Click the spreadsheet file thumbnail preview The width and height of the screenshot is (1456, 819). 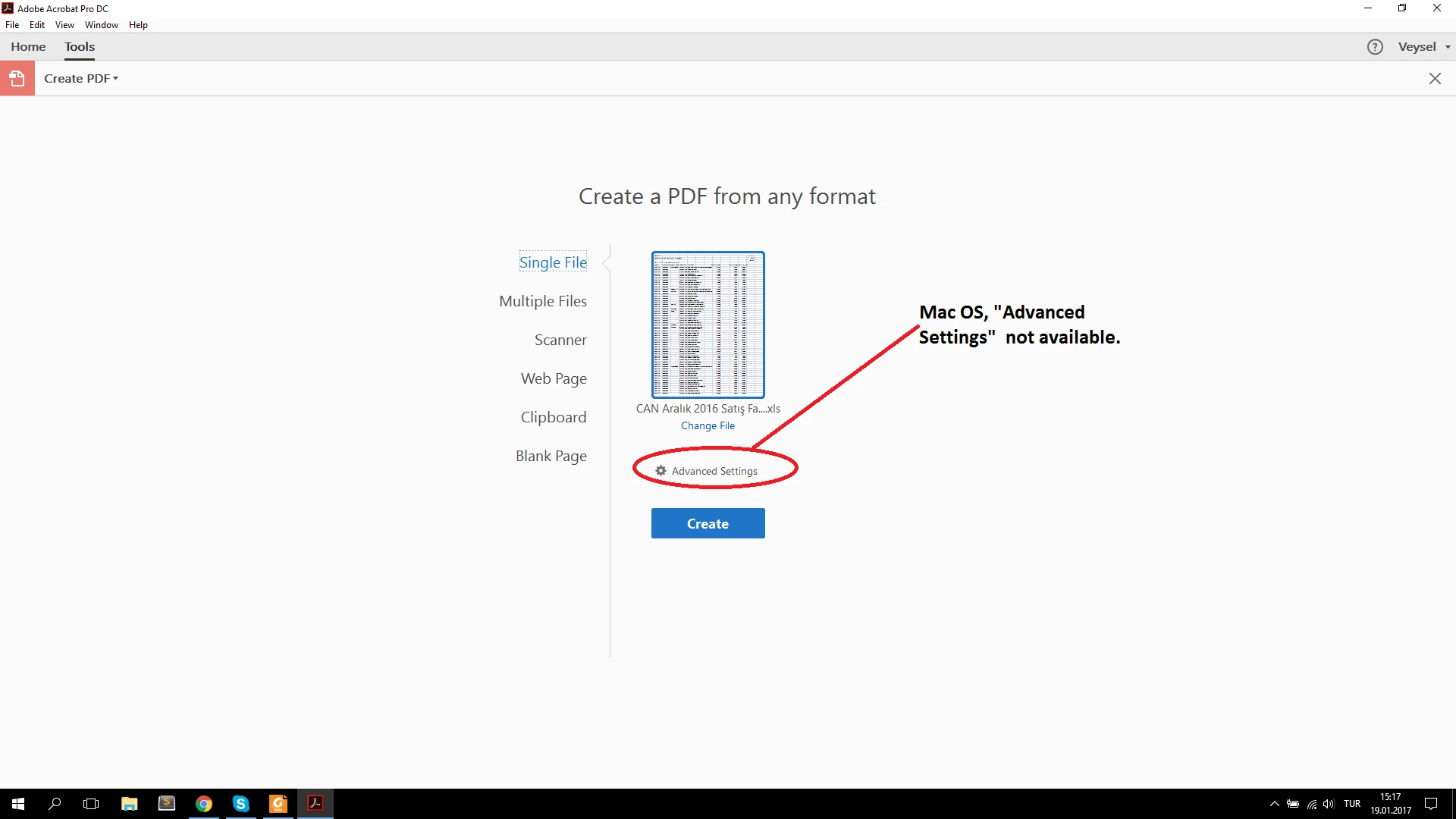click(x=708, y=325)
